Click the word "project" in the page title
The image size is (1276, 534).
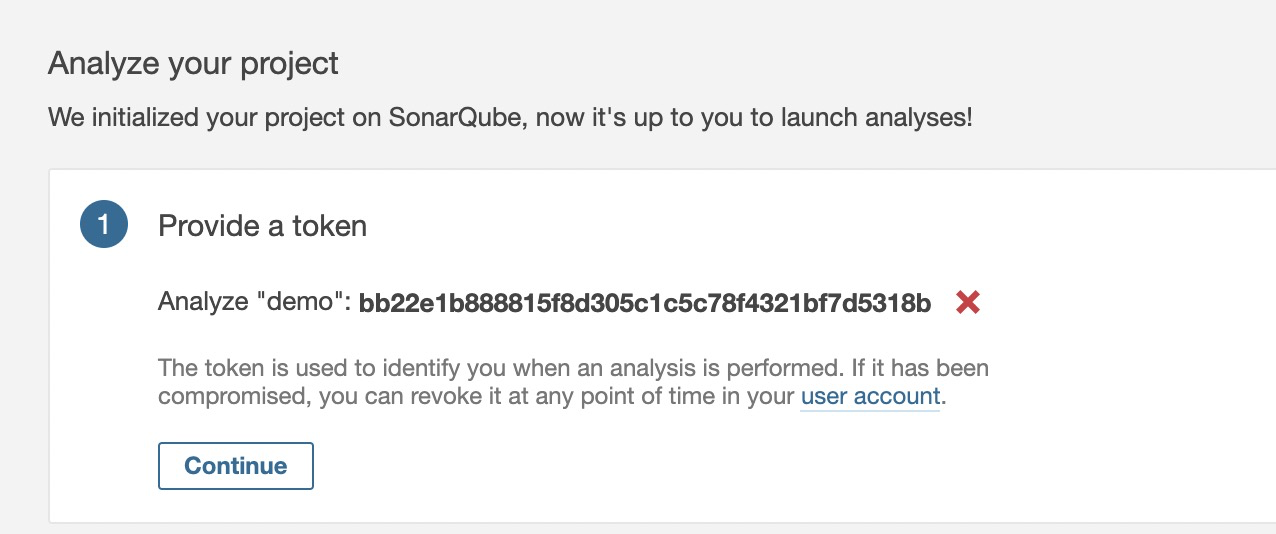pyautogui.click(x=291, y=64)
